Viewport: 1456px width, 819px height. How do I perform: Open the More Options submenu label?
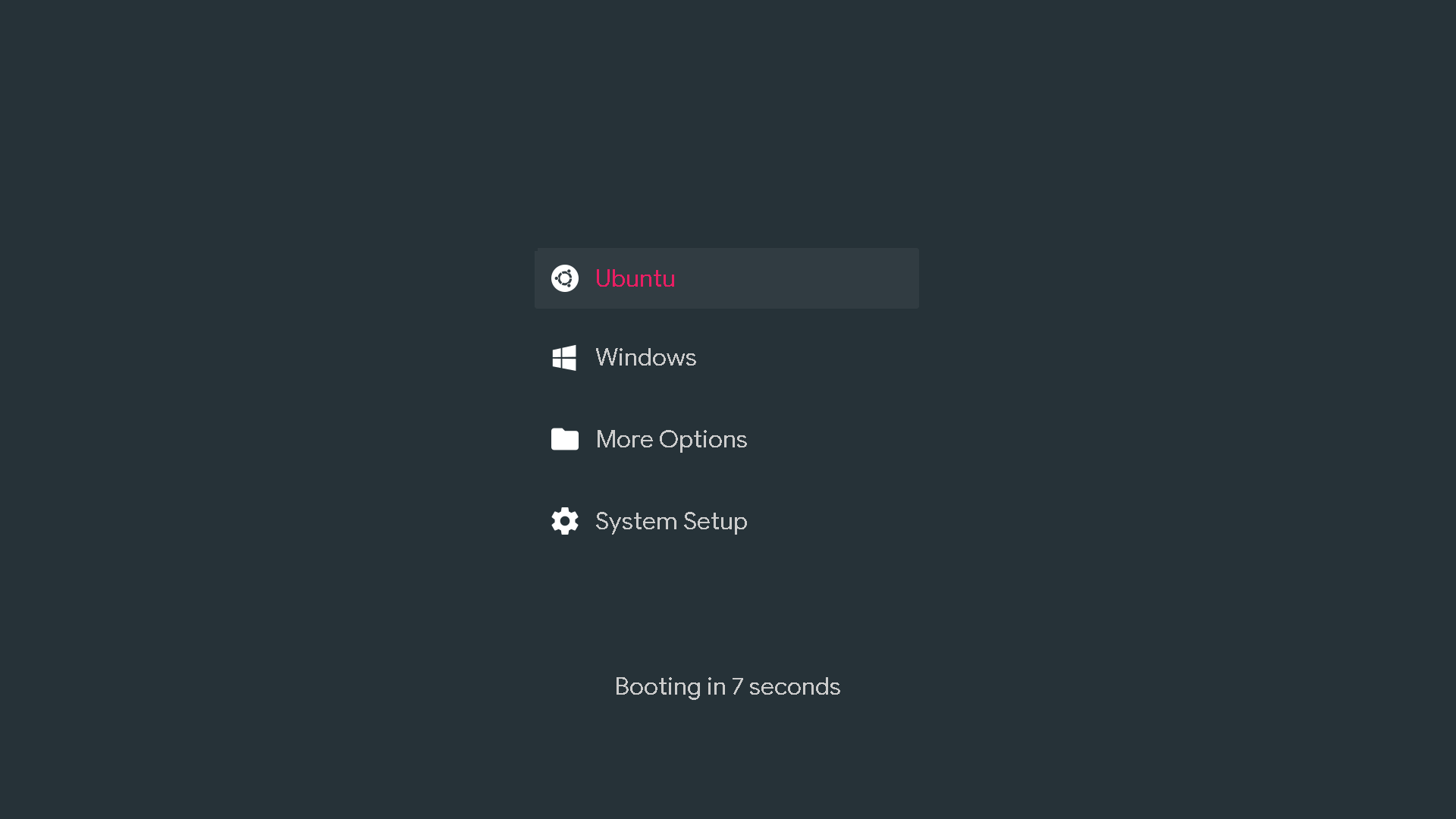point(671,439)
